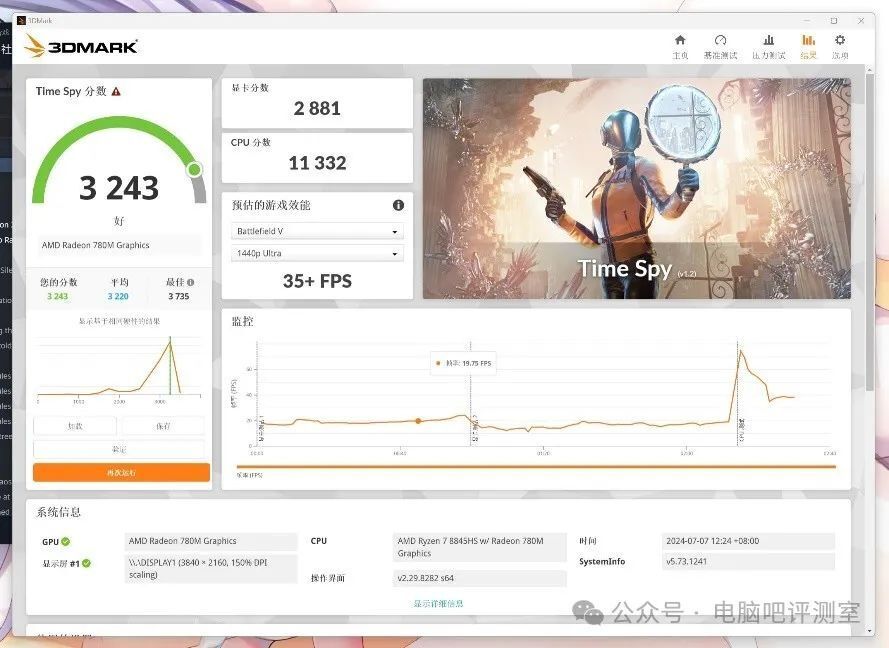Click the vertical scrollbar on the right edge
This screenshot has width=889, height=648.
click(870, 231)
